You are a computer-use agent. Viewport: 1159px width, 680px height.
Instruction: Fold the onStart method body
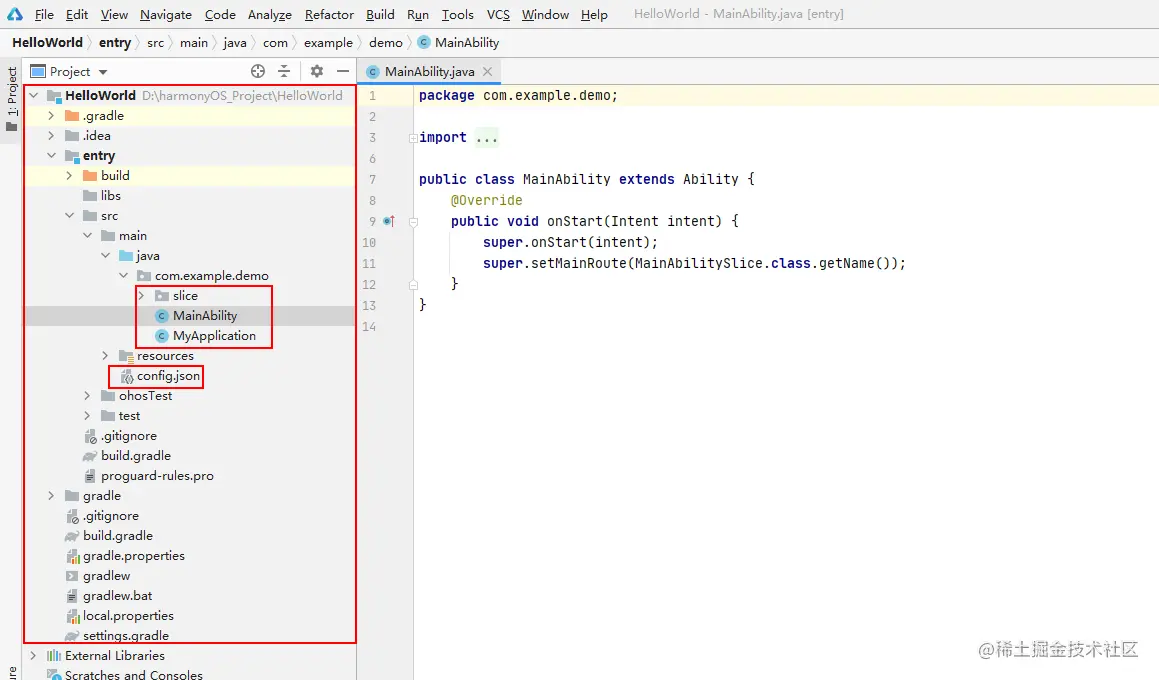tap(413, 221)
